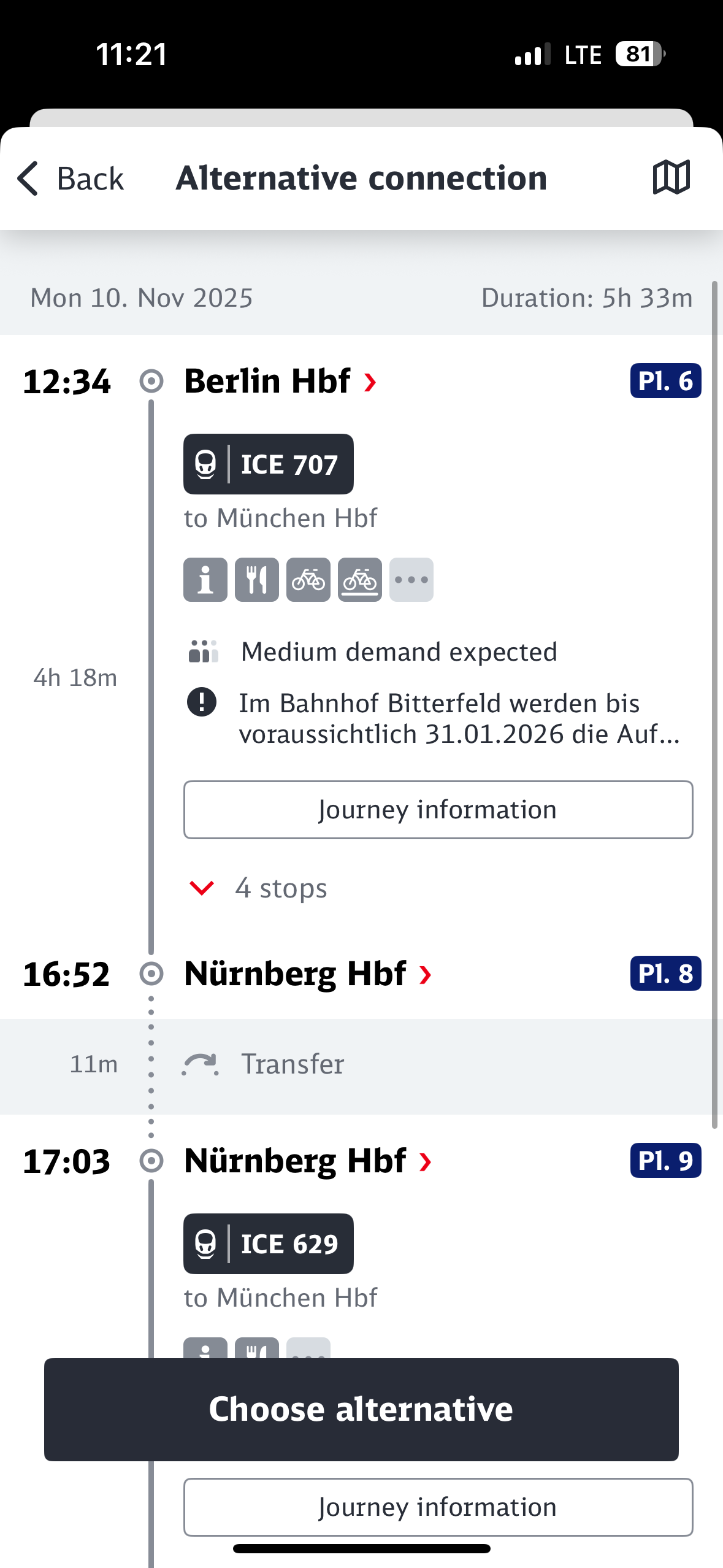This screenshot has width=723, height=1568.
Task: Tap the 11m Transfer row
Action: (361, 1064)
